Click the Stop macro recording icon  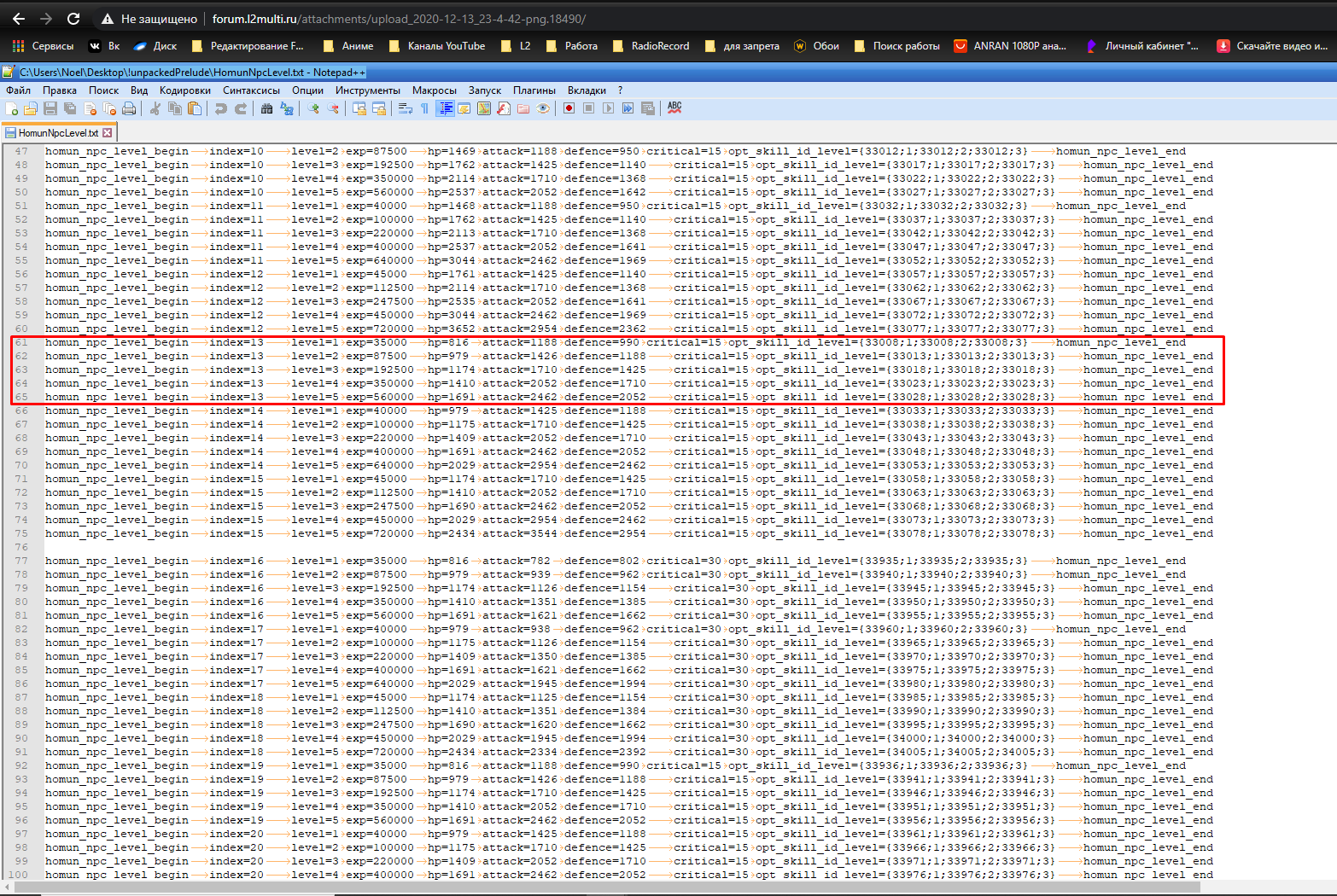pyautogui.click(x=588, y=108)
